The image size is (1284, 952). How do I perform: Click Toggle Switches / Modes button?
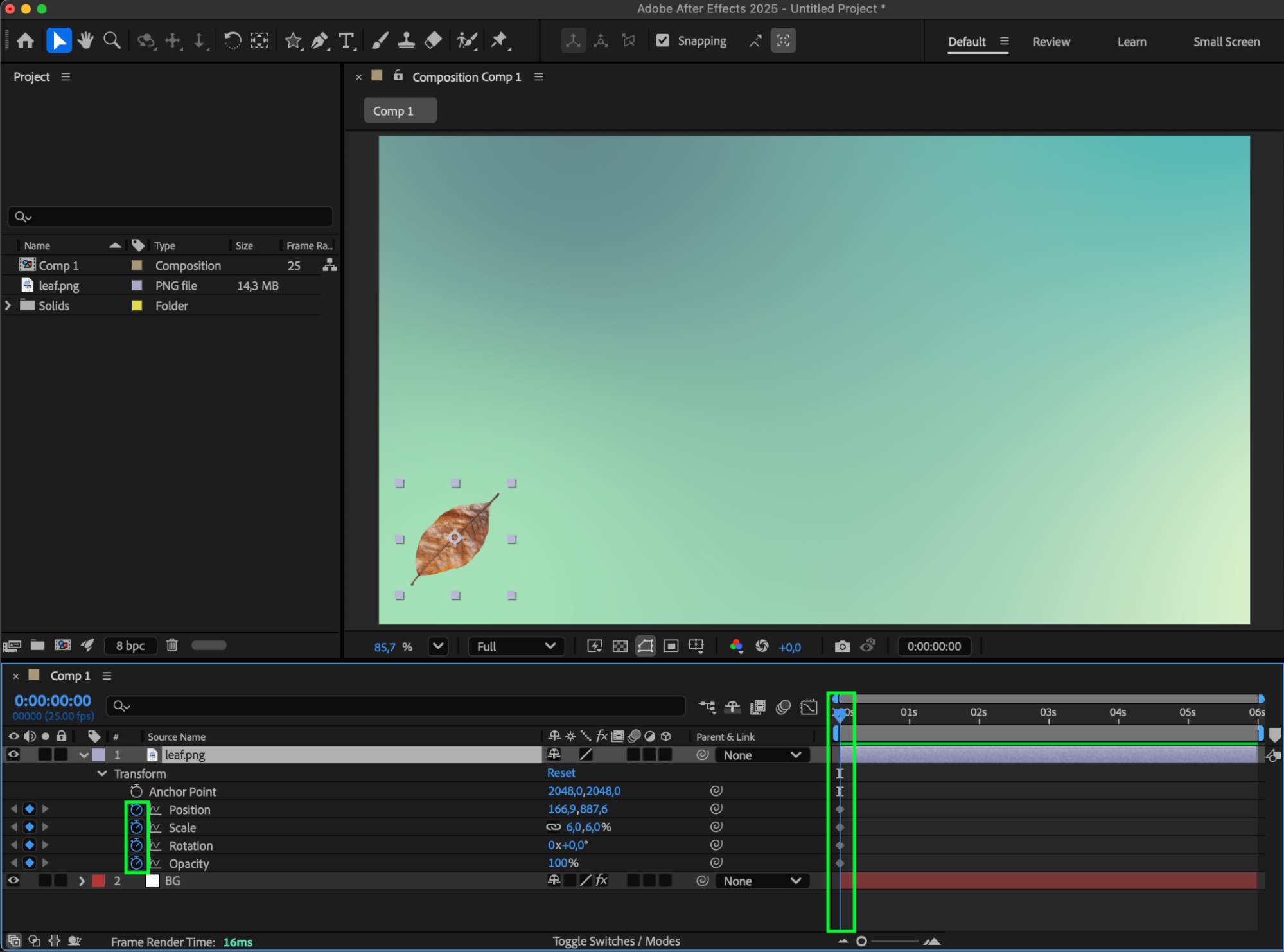pyautogui.click(x=616, y=941)
